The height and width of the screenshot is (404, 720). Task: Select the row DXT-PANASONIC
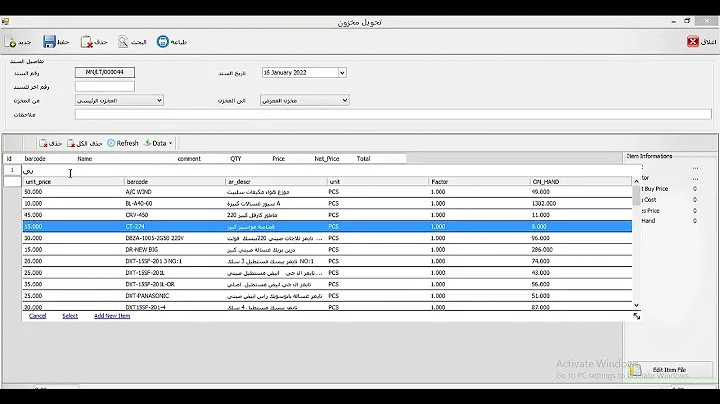click(x=327, y=296)
